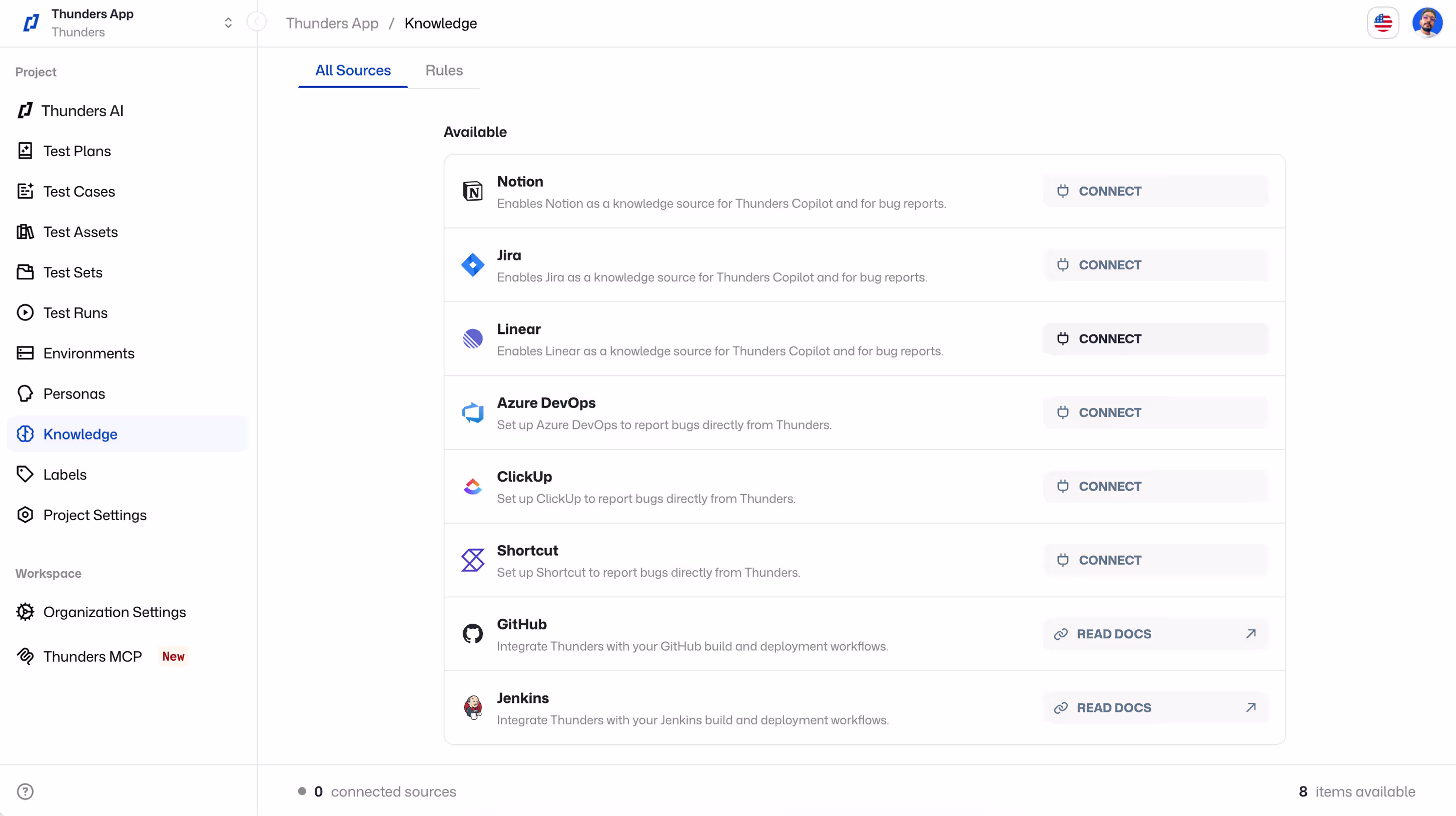This screenshot has height=816, width=1456.
Task: Click the Jira logo icon
Action: pos(472,265)
